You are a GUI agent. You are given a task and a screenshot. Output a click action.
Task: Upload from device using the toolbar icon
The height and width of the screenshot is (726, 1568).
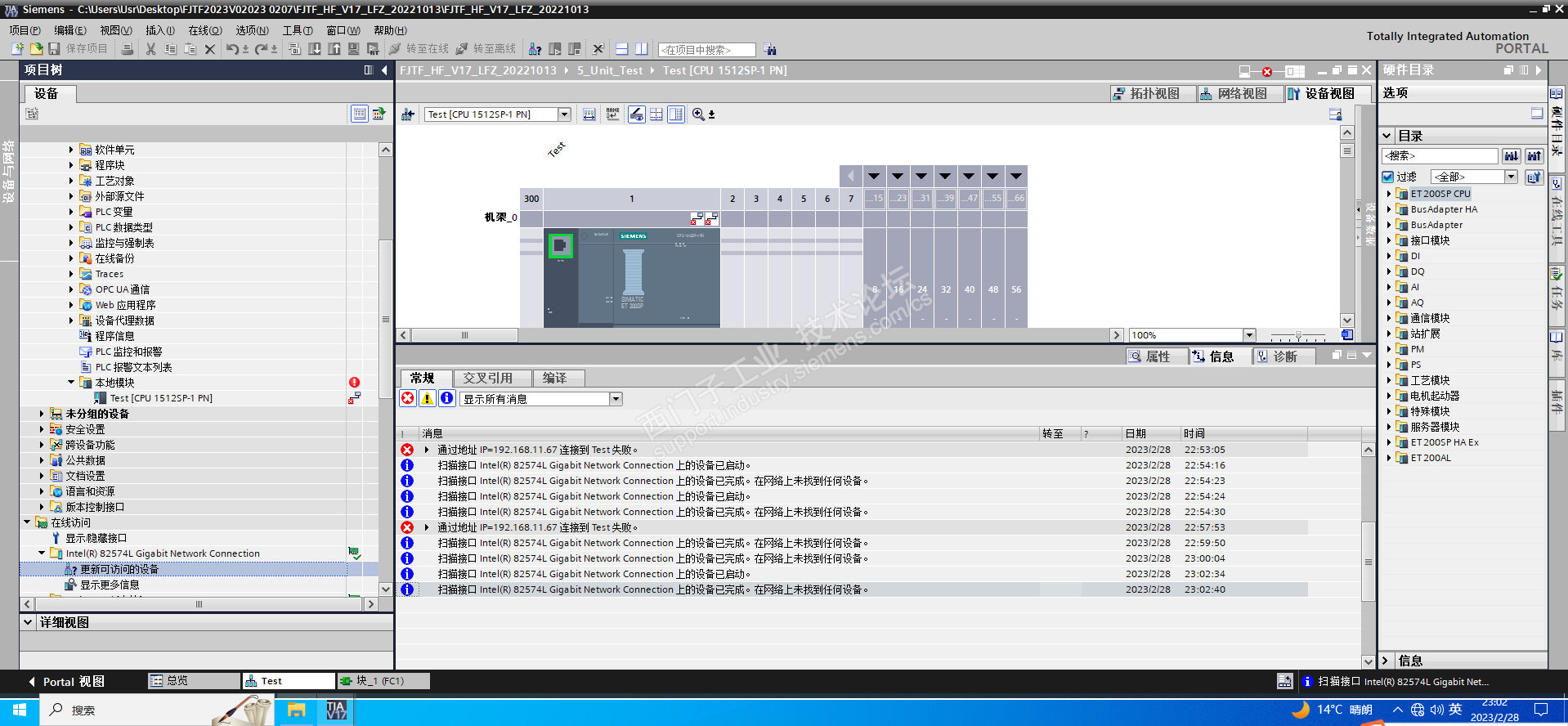click(334, 49)
